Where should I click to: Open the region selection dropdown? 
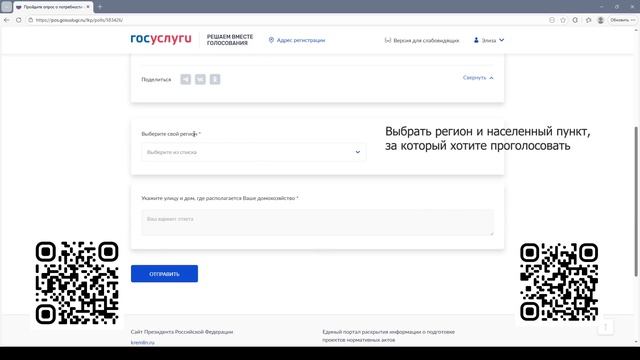[x=253, y=152]
